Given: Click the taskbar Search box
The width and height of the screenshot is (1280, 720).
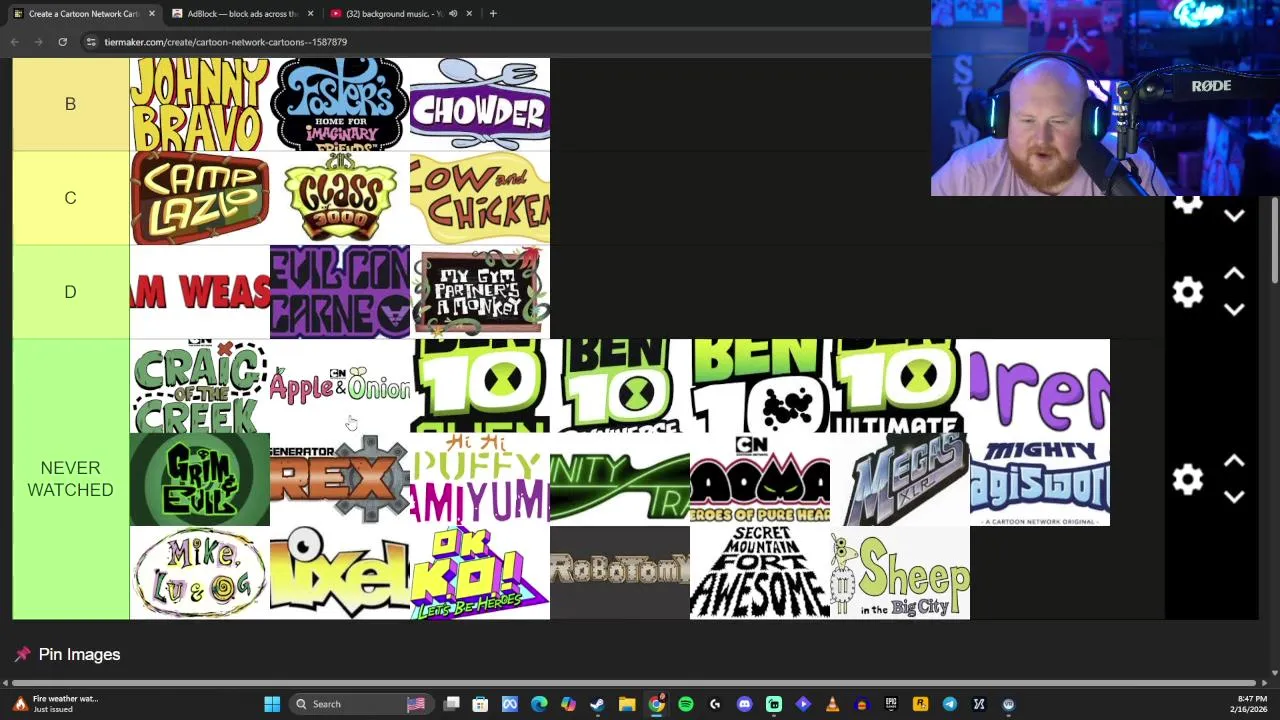Looking at the screenshot, I should pos(360,704).
